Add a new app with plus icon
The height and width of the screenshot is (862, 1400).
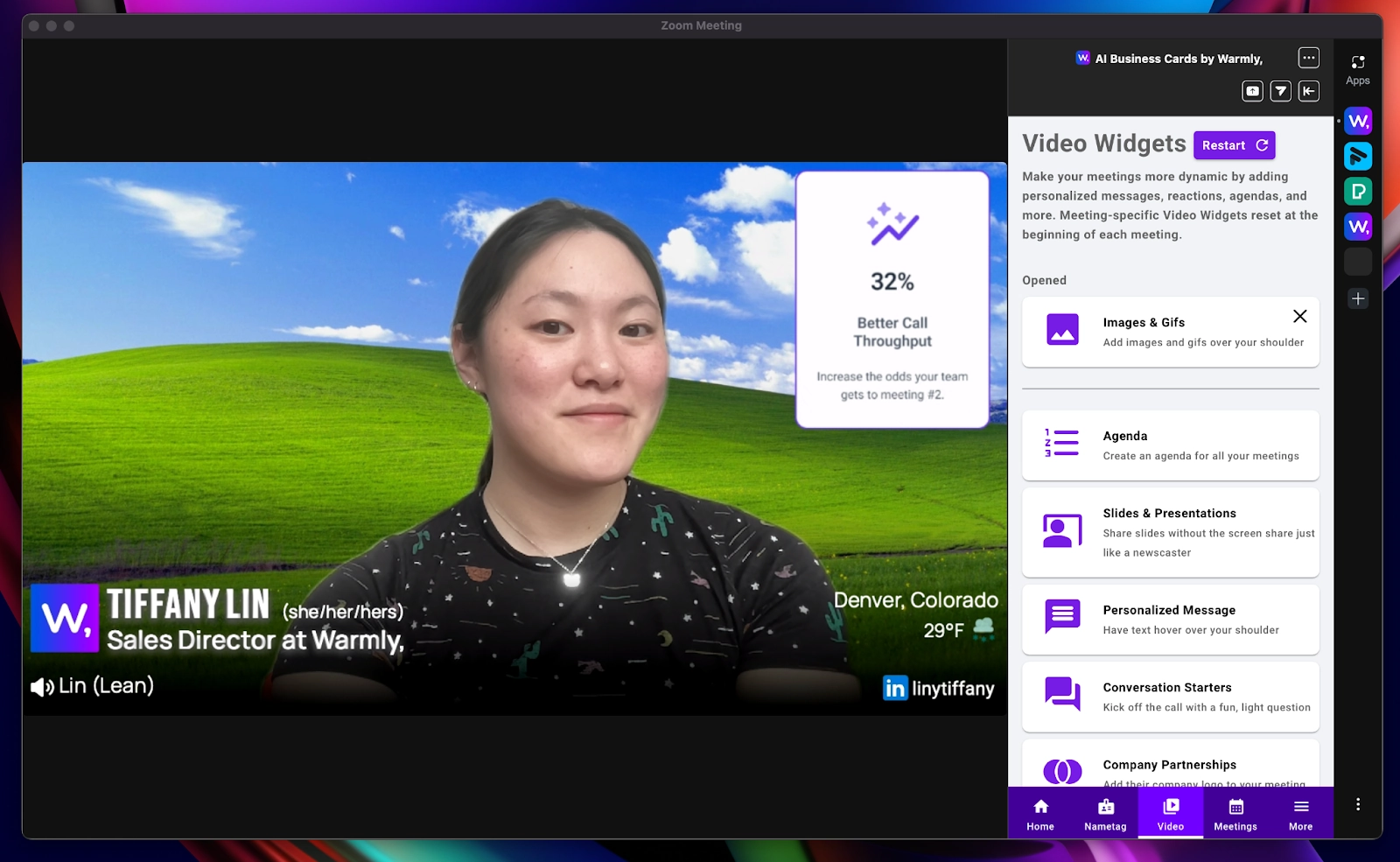click(1358, 298)
